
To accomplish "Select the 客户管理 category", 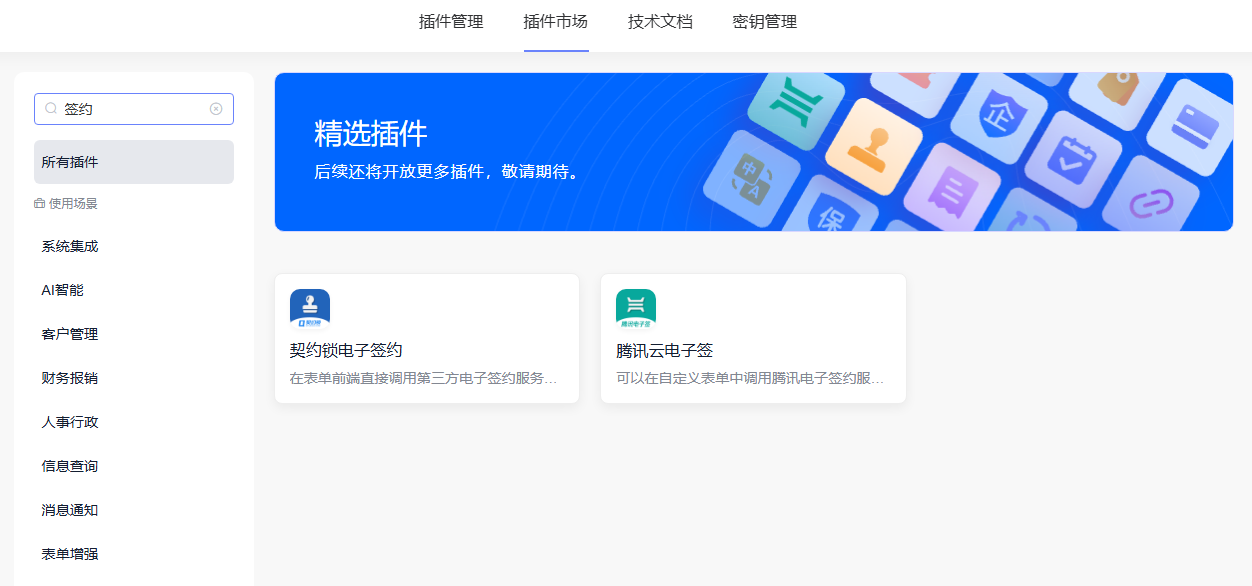I will [70, 334].
